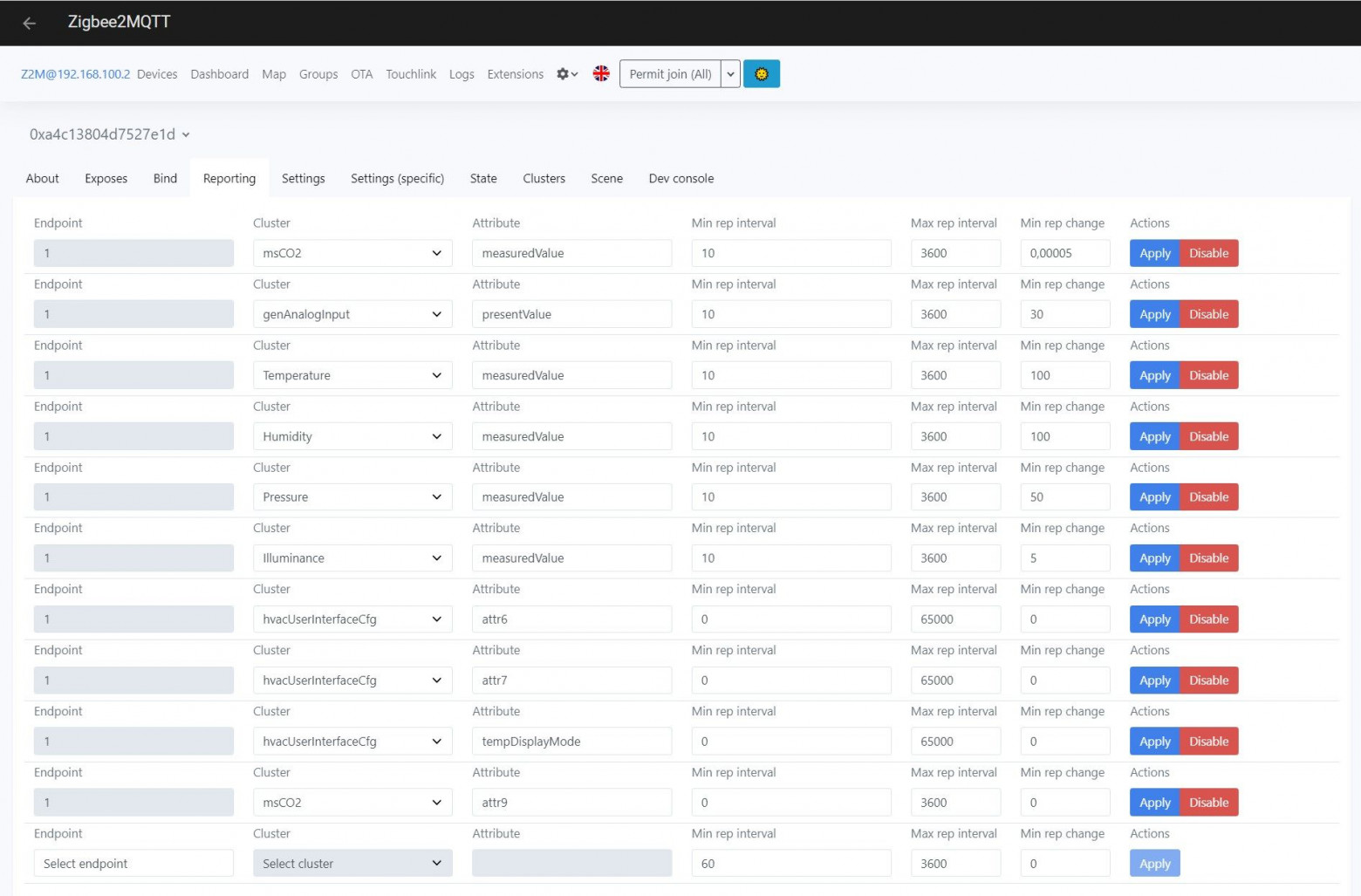Apply the genAnalogInput reporting row

coord(1155,314)
